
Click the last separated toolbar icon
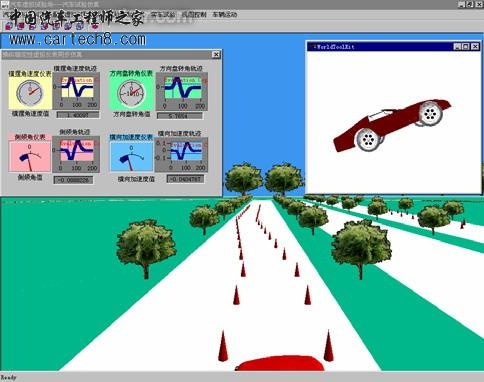click(94, 26)
